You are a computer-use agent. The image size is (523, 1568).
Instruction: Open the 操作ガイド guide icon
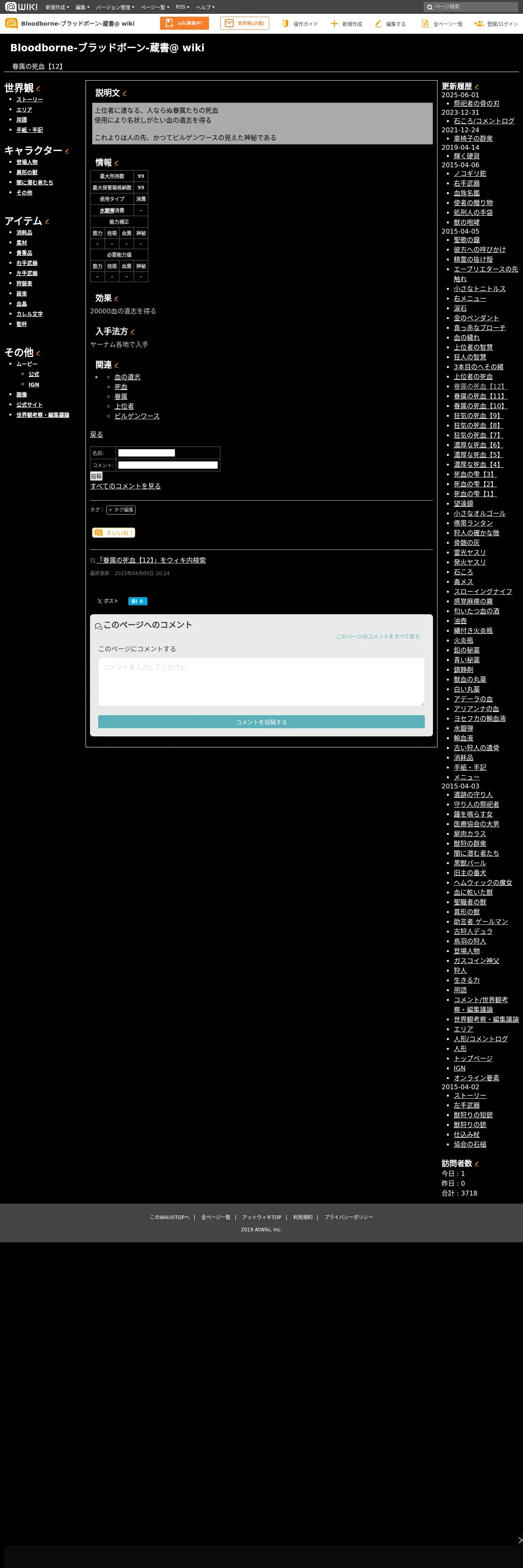point(285,23)
